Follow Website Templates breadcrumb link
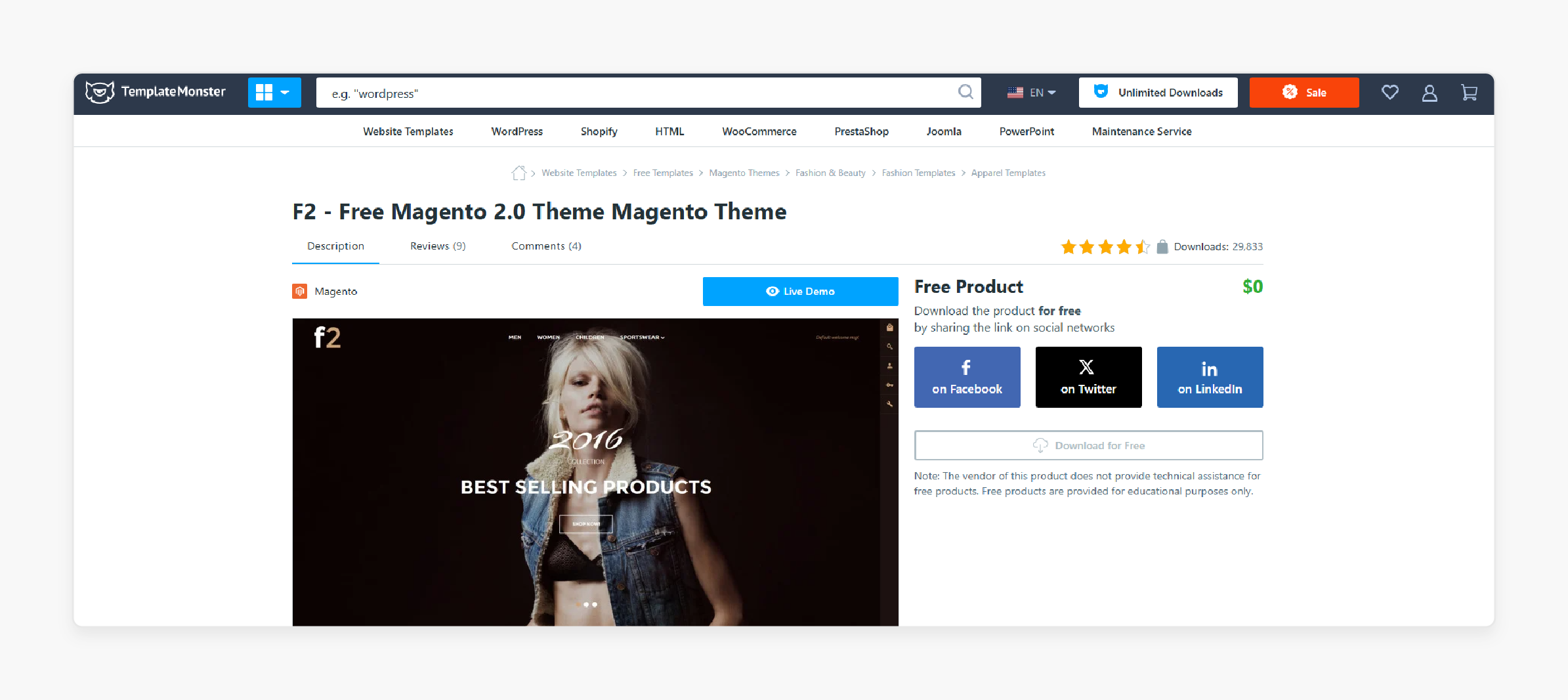The image size is (1568, 700). coord(579,173)
